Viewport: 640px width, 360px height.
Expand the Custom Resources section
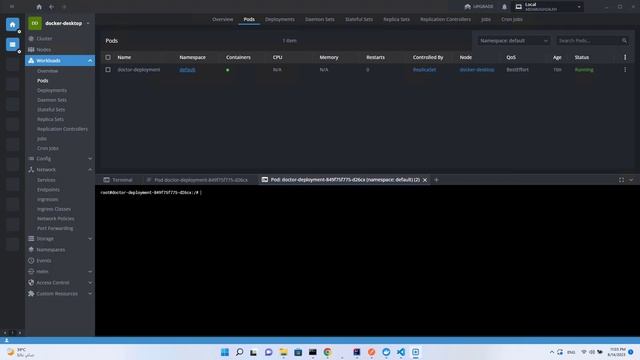pyautogui.click(x=90, y=293)
